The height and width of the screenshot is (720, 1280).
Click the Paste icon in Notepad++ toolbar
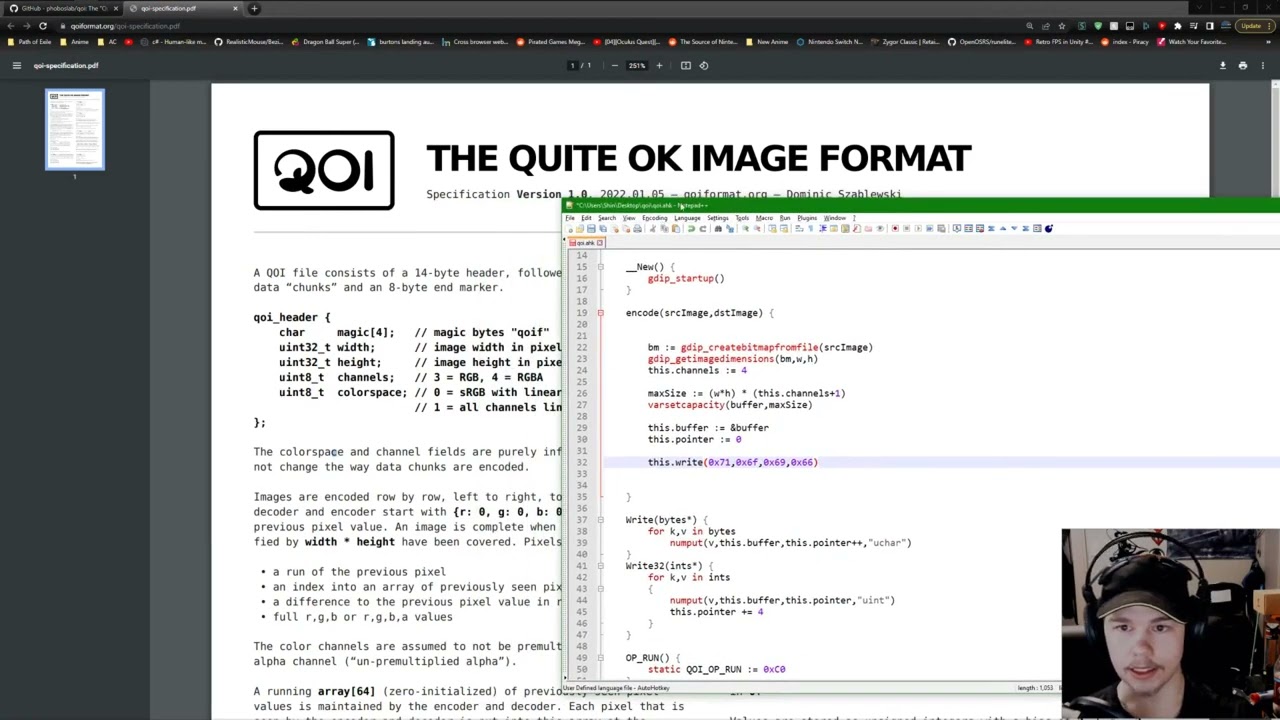[x=676, y=228]
